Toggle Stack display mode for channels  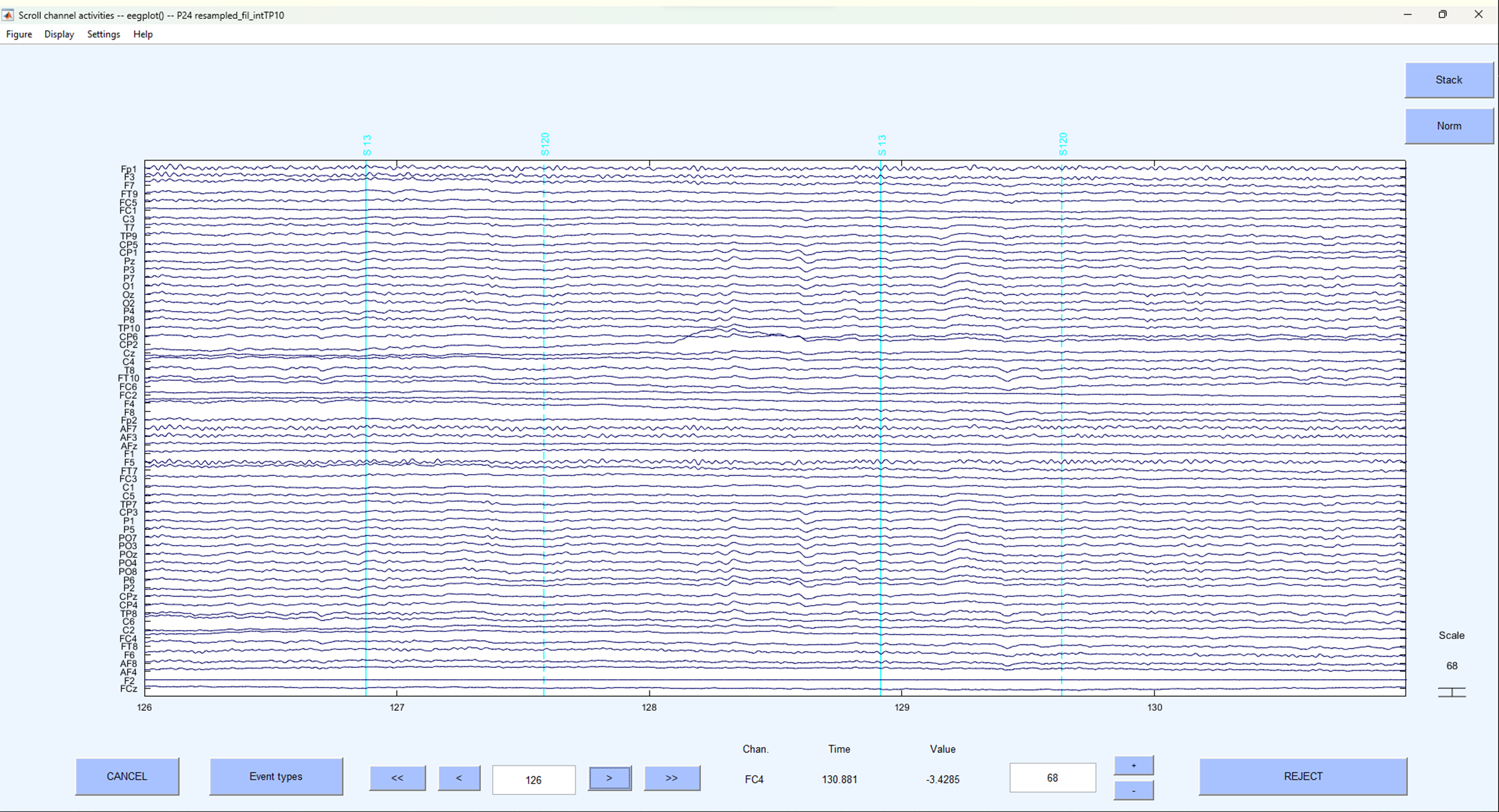click(x=1449, y=80)
